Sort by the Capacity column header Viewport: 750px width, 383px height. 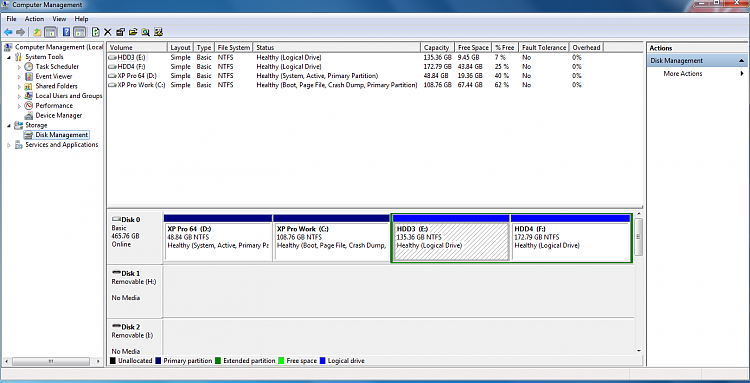pyautogui.click(x=437, y=47)
